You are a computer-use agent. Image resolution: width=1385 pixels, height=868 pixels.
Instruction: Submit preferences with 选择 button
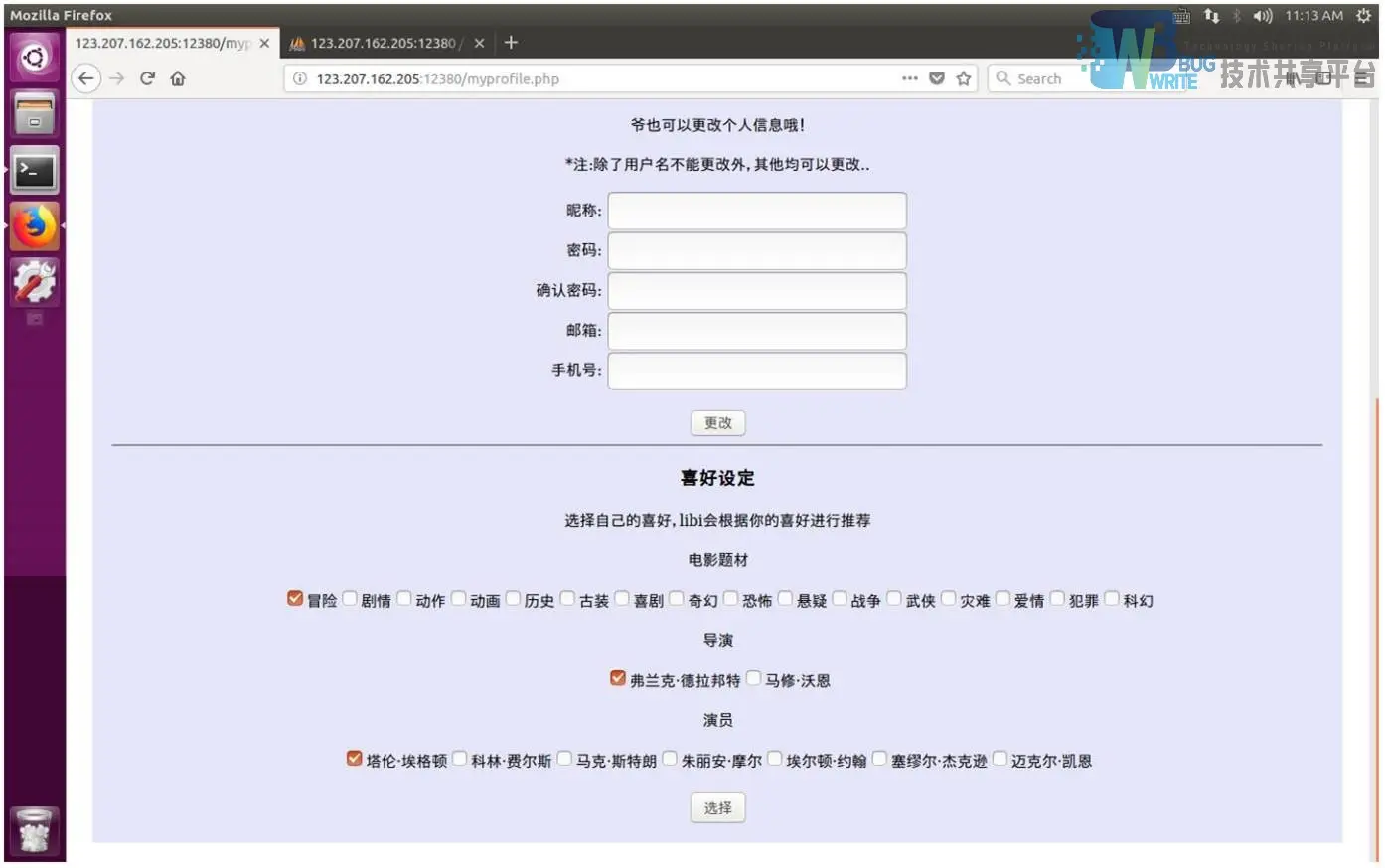(x=717, y=807)
